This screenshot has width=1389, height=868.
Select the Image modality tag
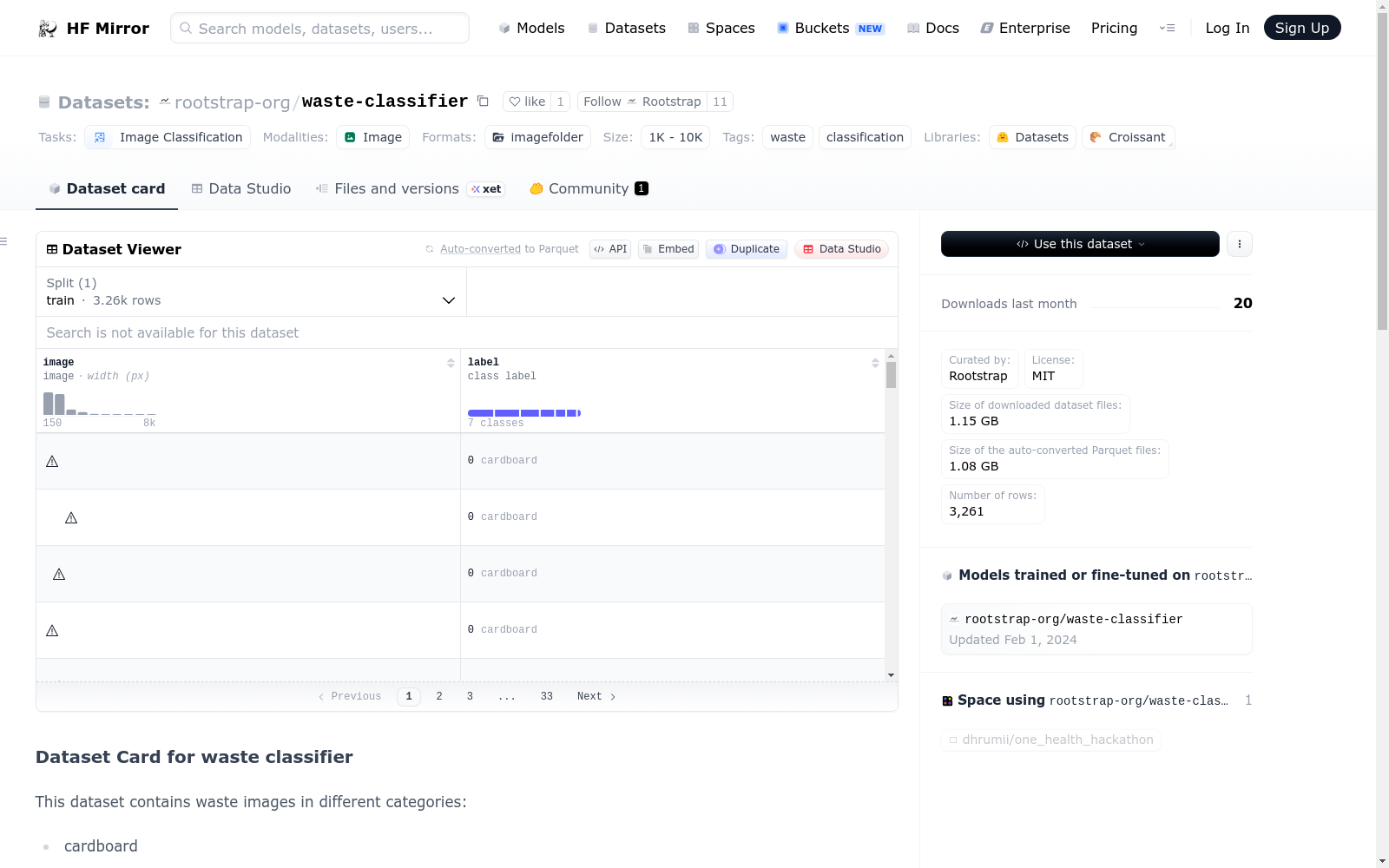click(373, 137)
